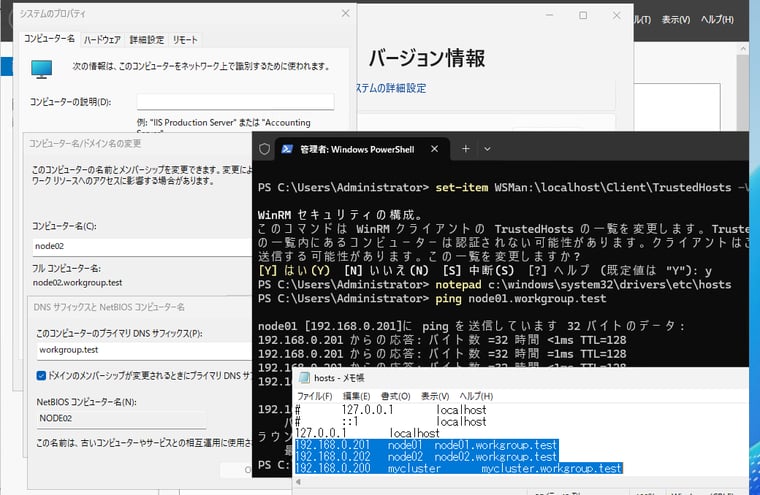Viewport: 760px width, 495px height.
Task: Click the 192.168.0.200 mycluster hosts line
Action: (459, 468)
